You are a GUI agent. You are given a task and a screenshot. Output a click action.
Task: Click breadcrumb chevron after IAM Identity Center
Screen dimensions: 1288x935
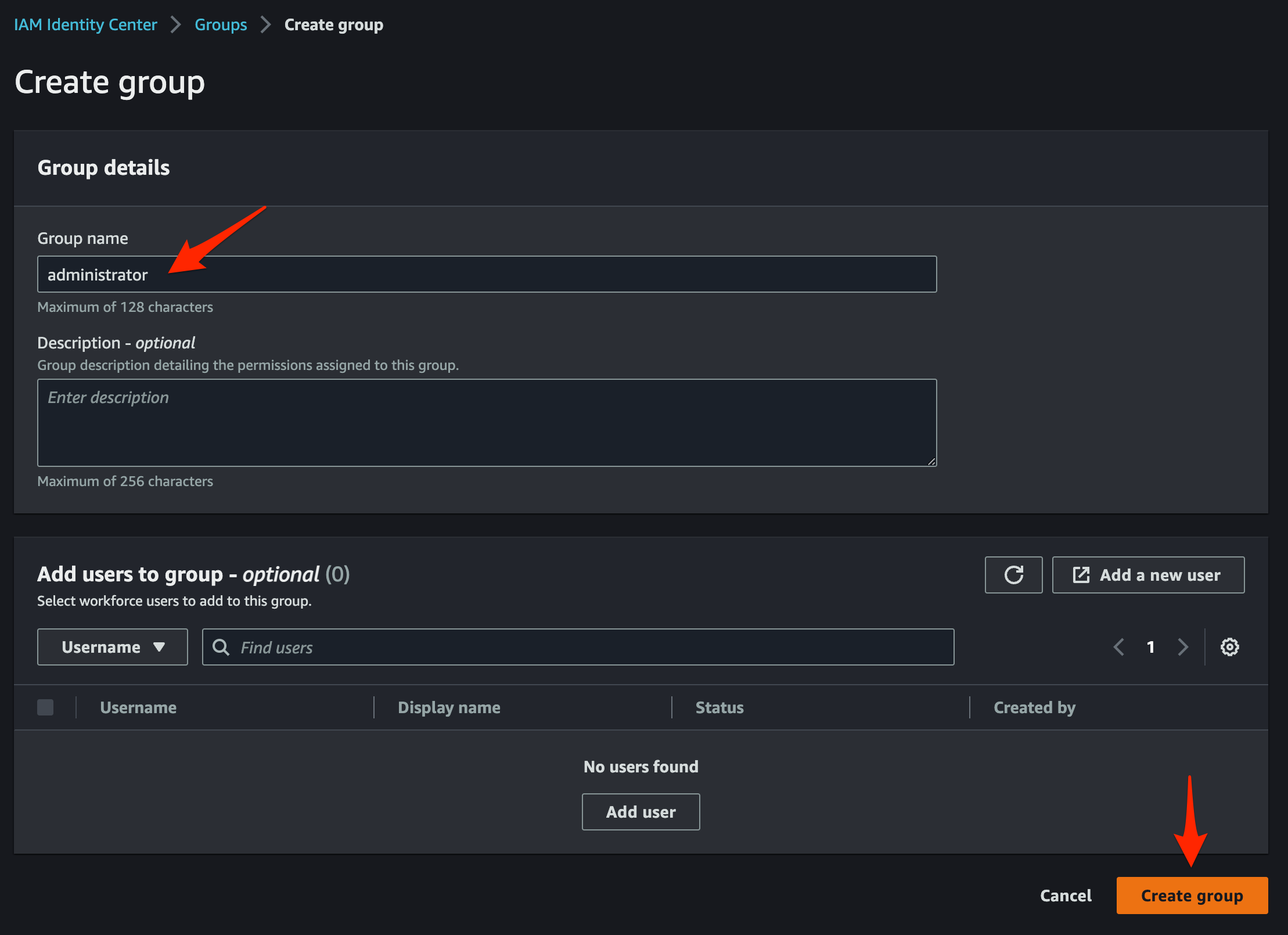click(175, 25)
